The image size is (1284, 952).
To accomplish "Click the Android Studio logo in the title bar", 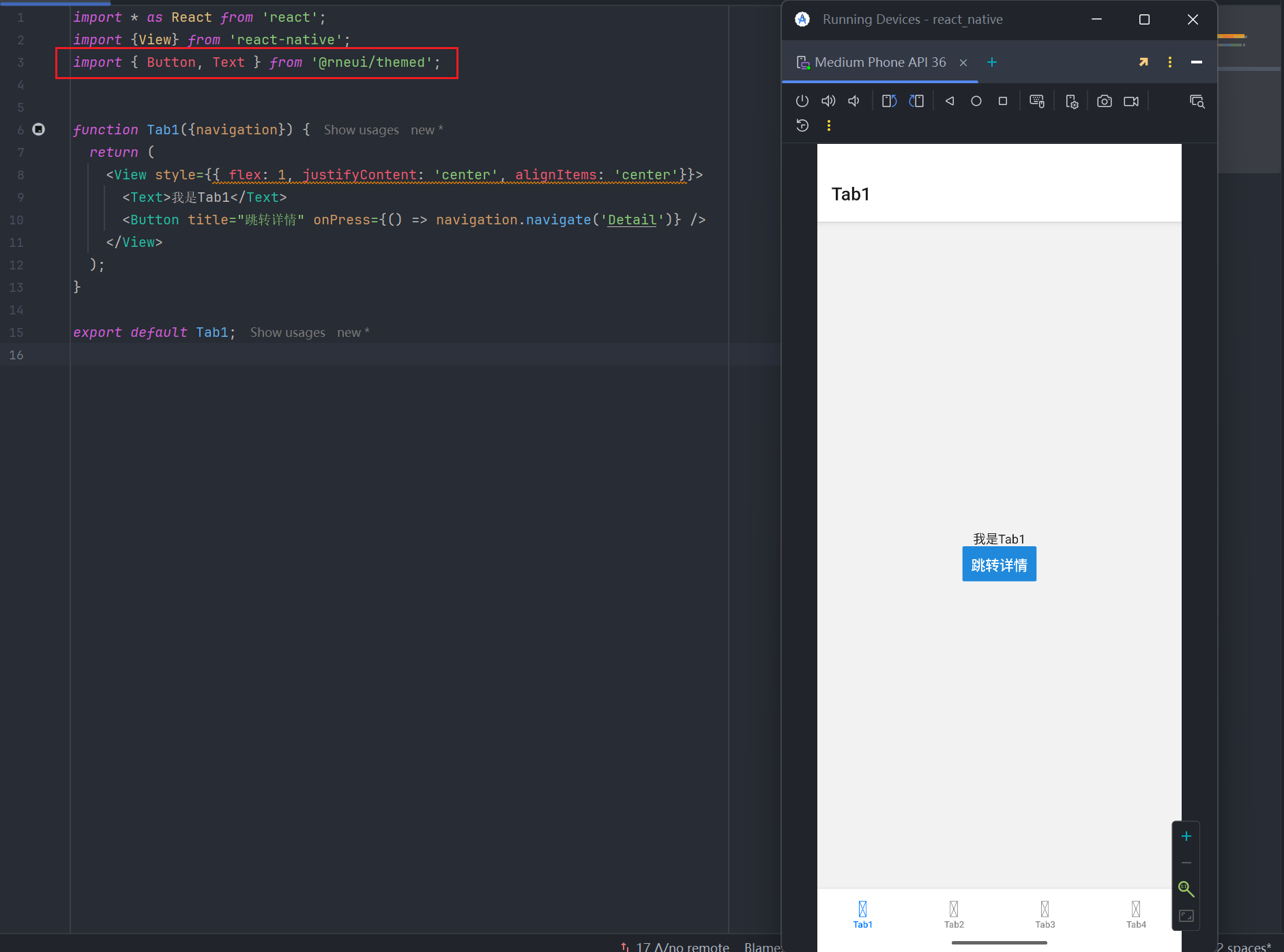I will [802, 19].
